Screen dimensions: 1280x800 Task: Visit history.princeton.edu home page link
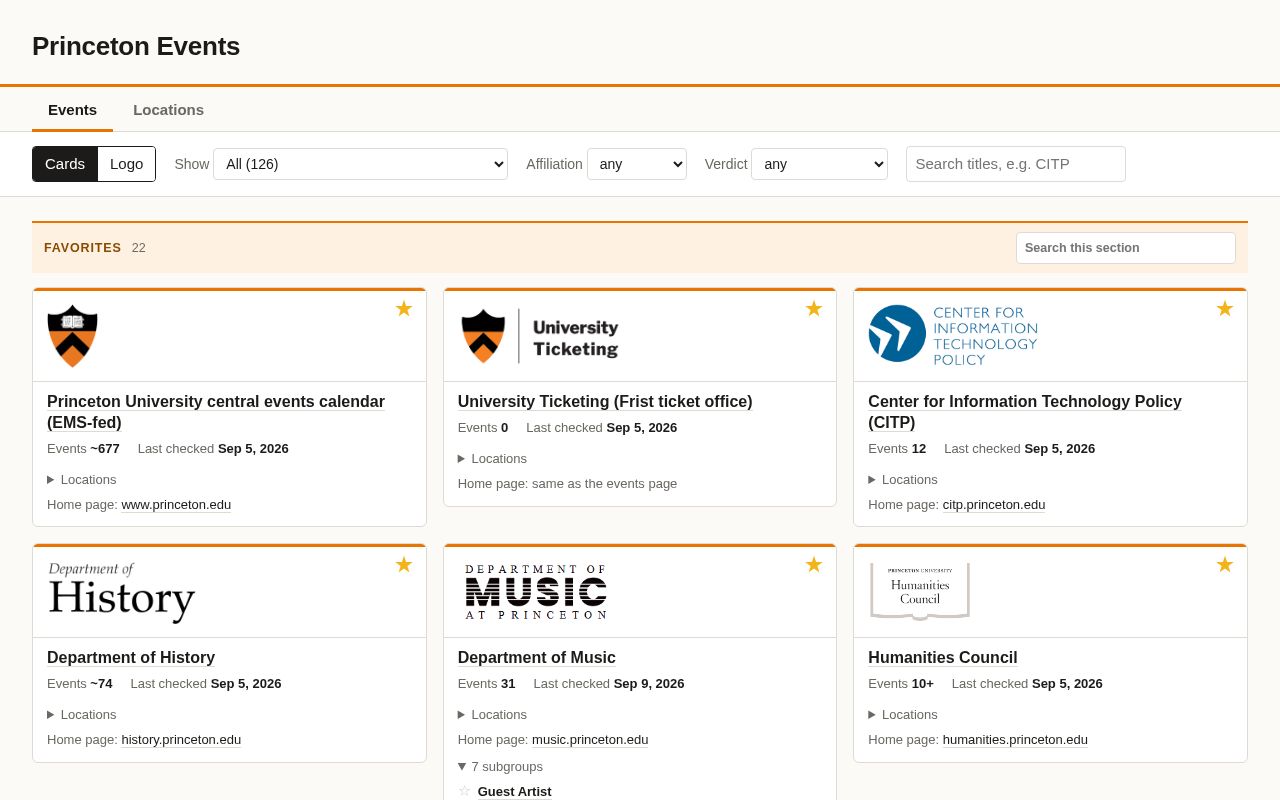tap(181, 740)
